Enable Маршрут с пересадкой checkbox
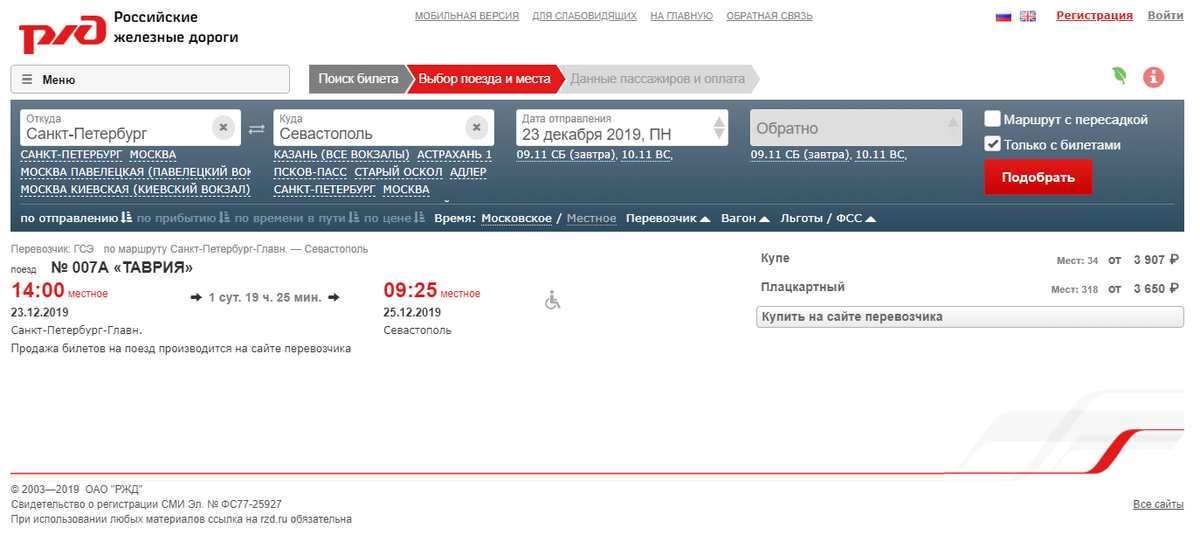 point(993,119)
